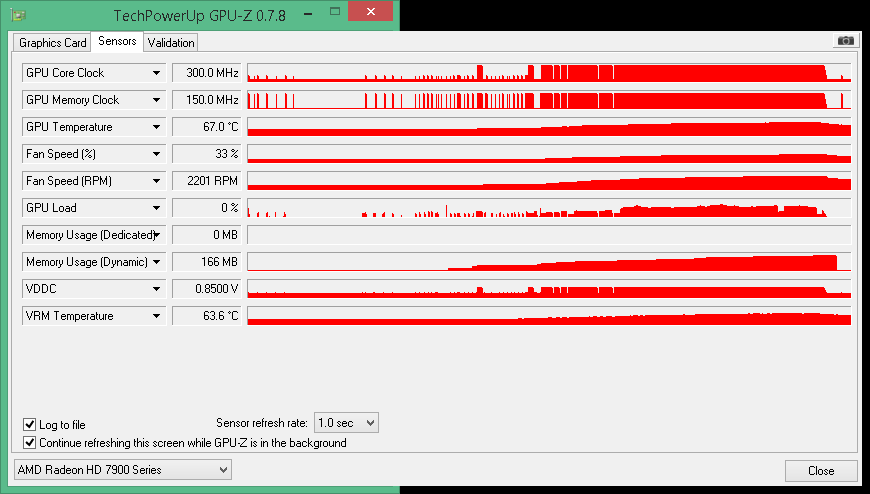Click the 63.6 °C VRM temperature value

pyautogui.click(x=207, y=316)
